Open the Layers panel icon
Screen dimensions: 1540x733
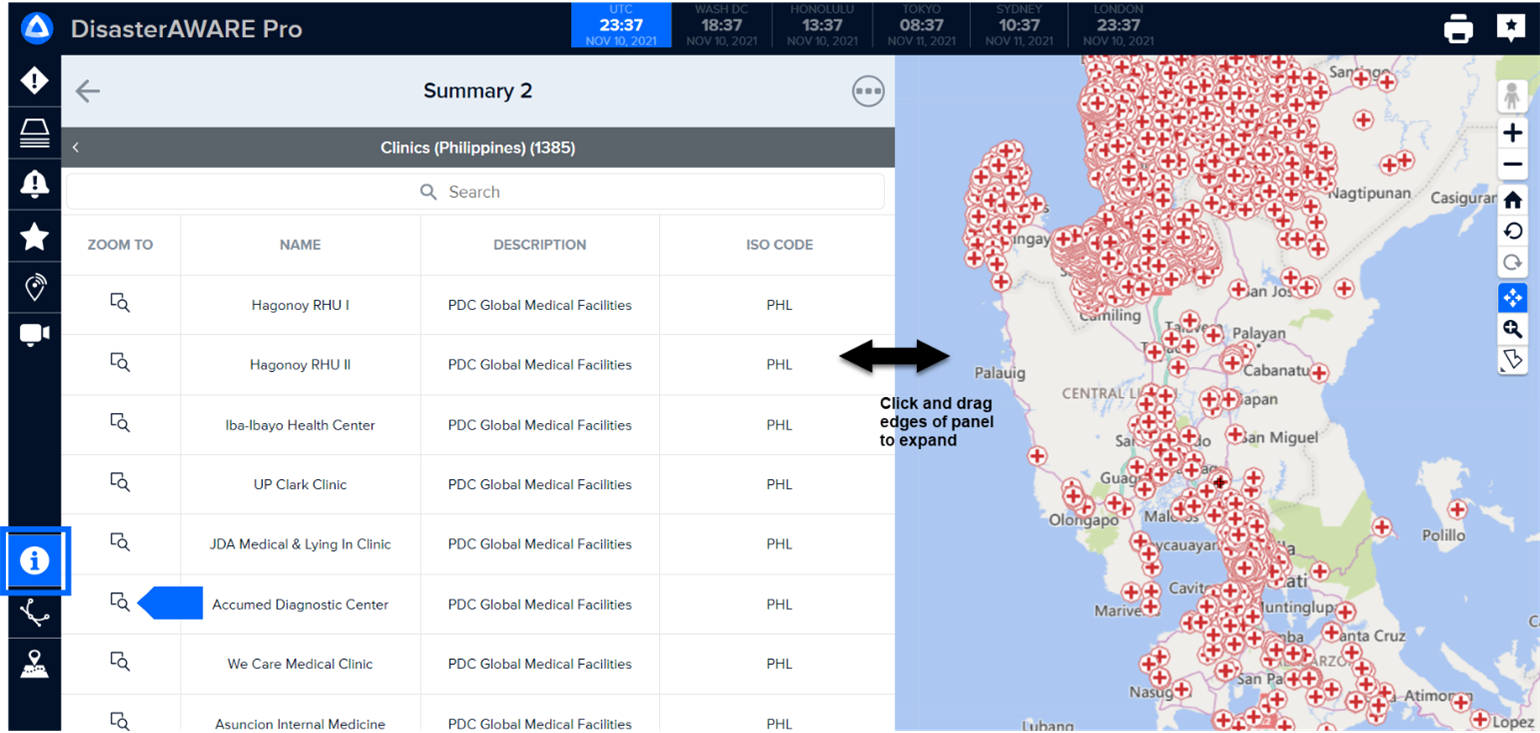(x=35, y=132)
